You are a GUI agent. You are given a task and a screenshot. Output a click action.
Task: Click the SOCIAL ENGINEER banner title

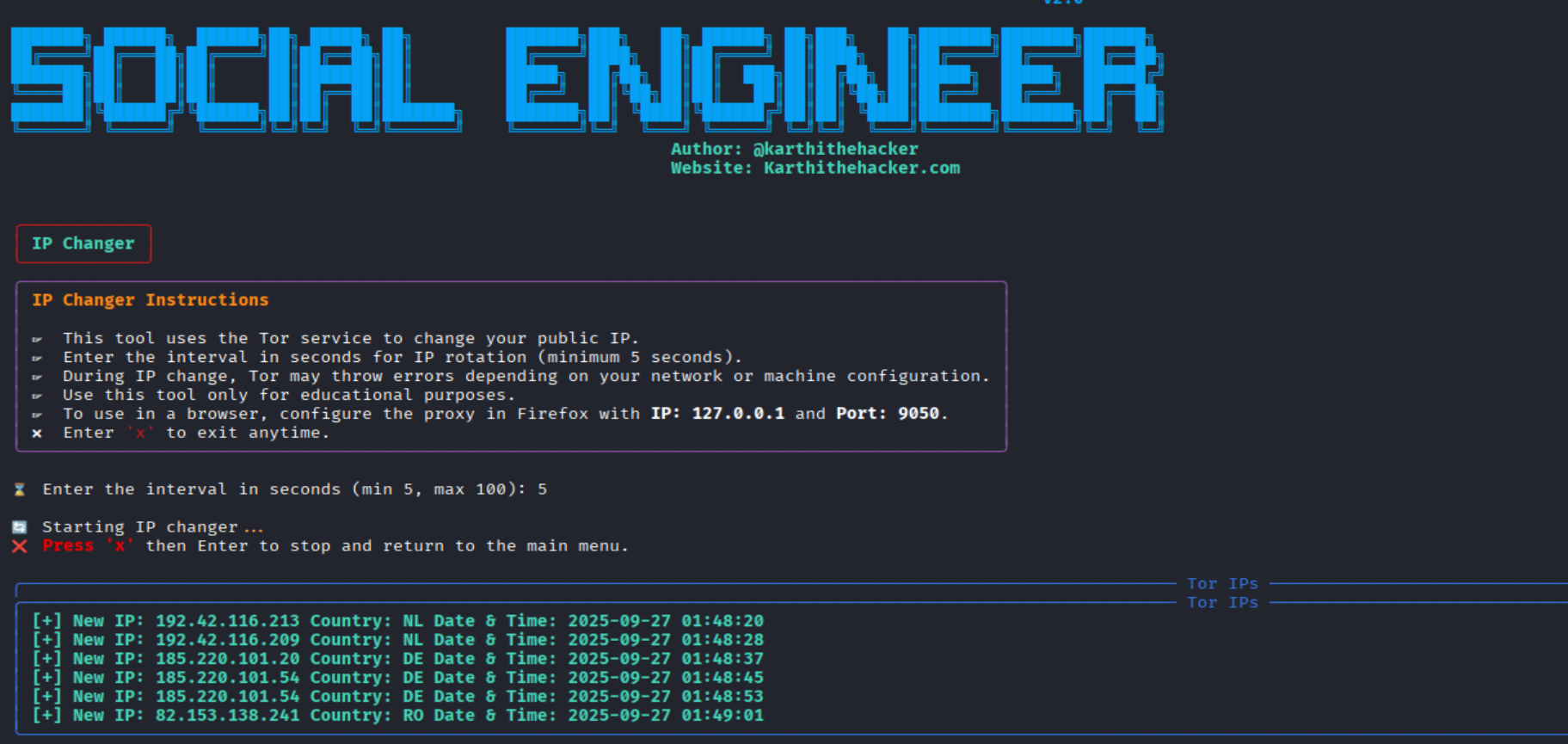[x=587, y=79]
